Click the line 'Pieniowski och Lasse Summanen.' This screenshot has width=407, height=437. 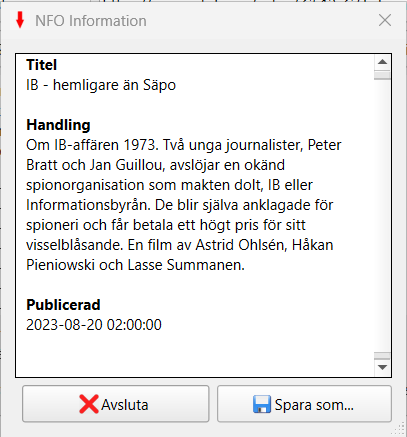[x=135, y=265]
